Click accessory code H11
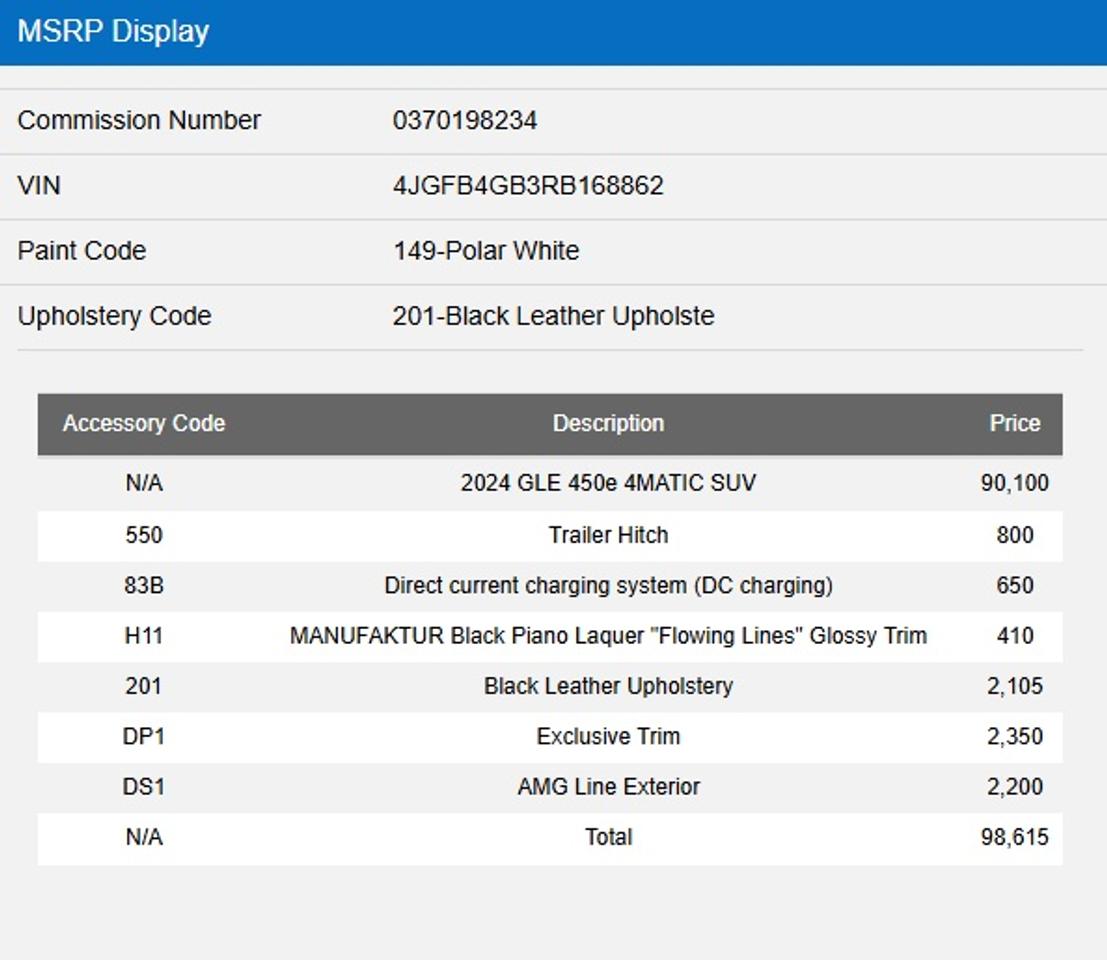1107x960 pixels. pos(143,636)
